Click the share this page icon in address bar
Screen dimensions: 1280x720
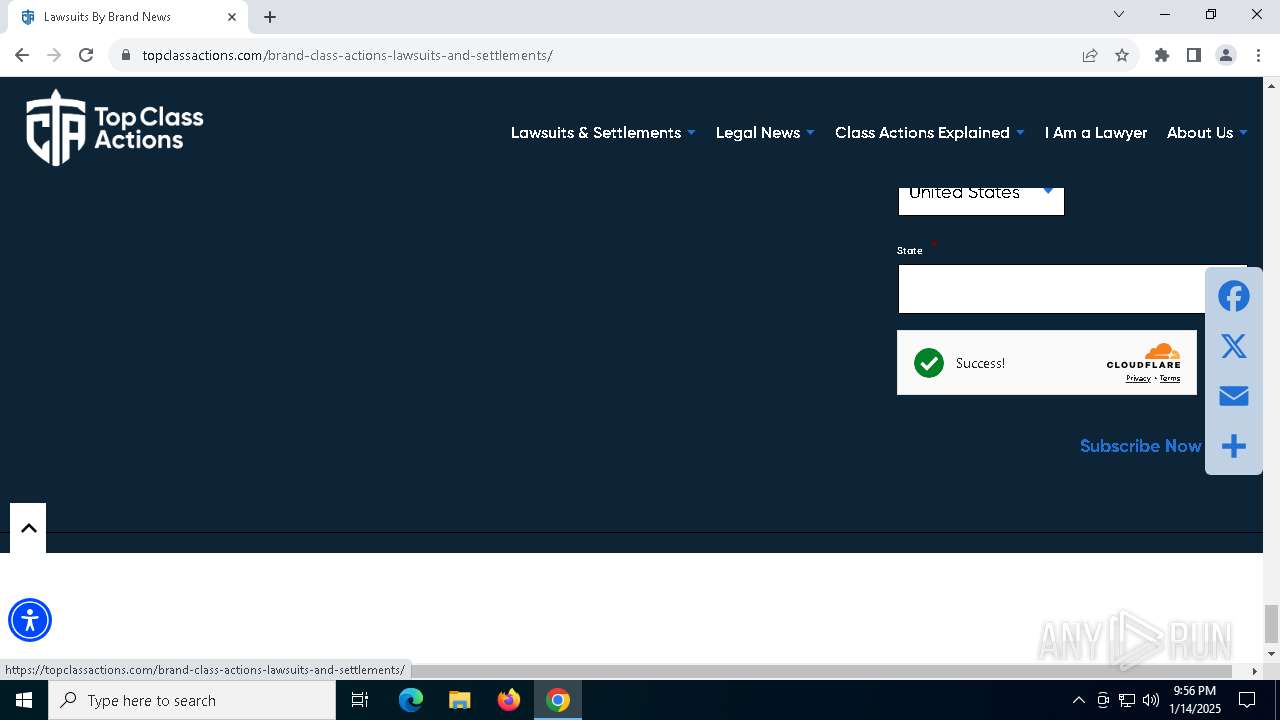click(x=1090, y=55)
